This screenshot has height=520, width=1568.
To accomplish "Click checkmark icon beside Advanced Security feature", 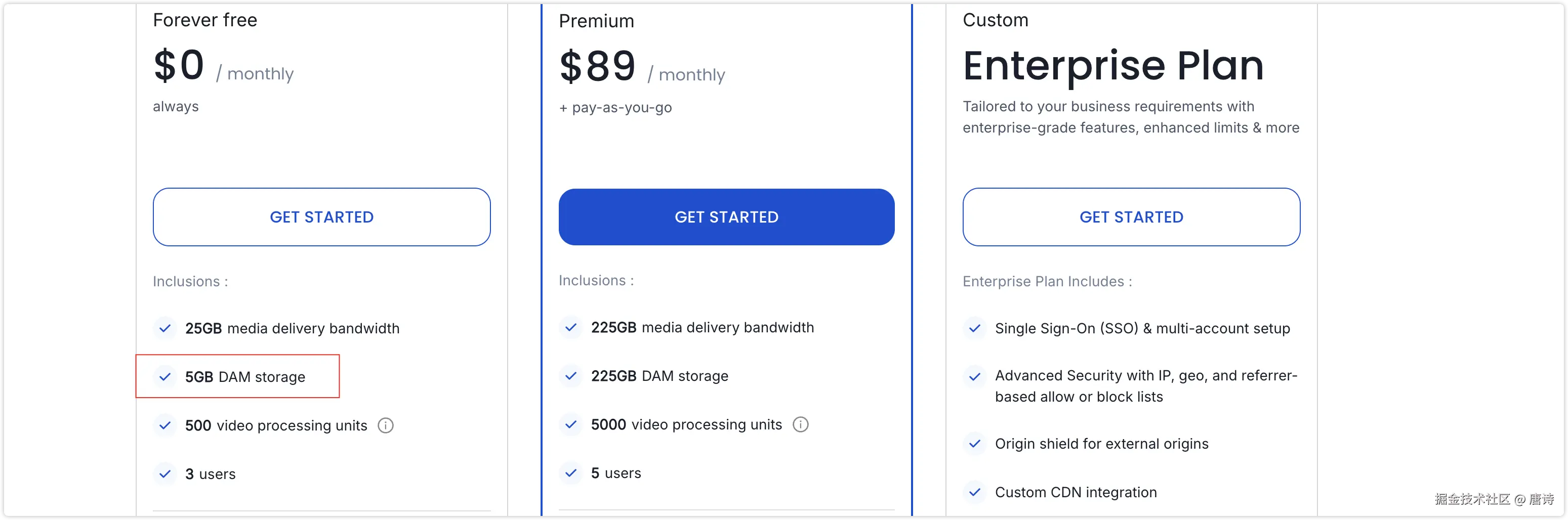I will point(974,376).
